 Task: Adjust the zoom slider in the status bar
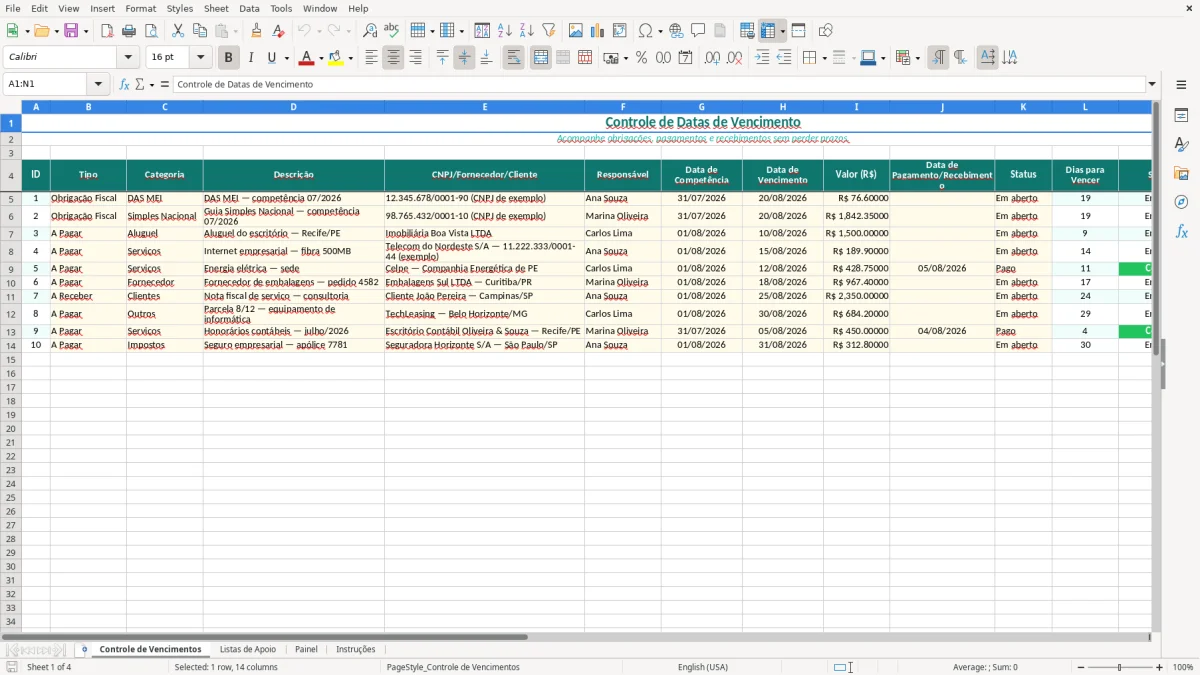(1120, 667)
